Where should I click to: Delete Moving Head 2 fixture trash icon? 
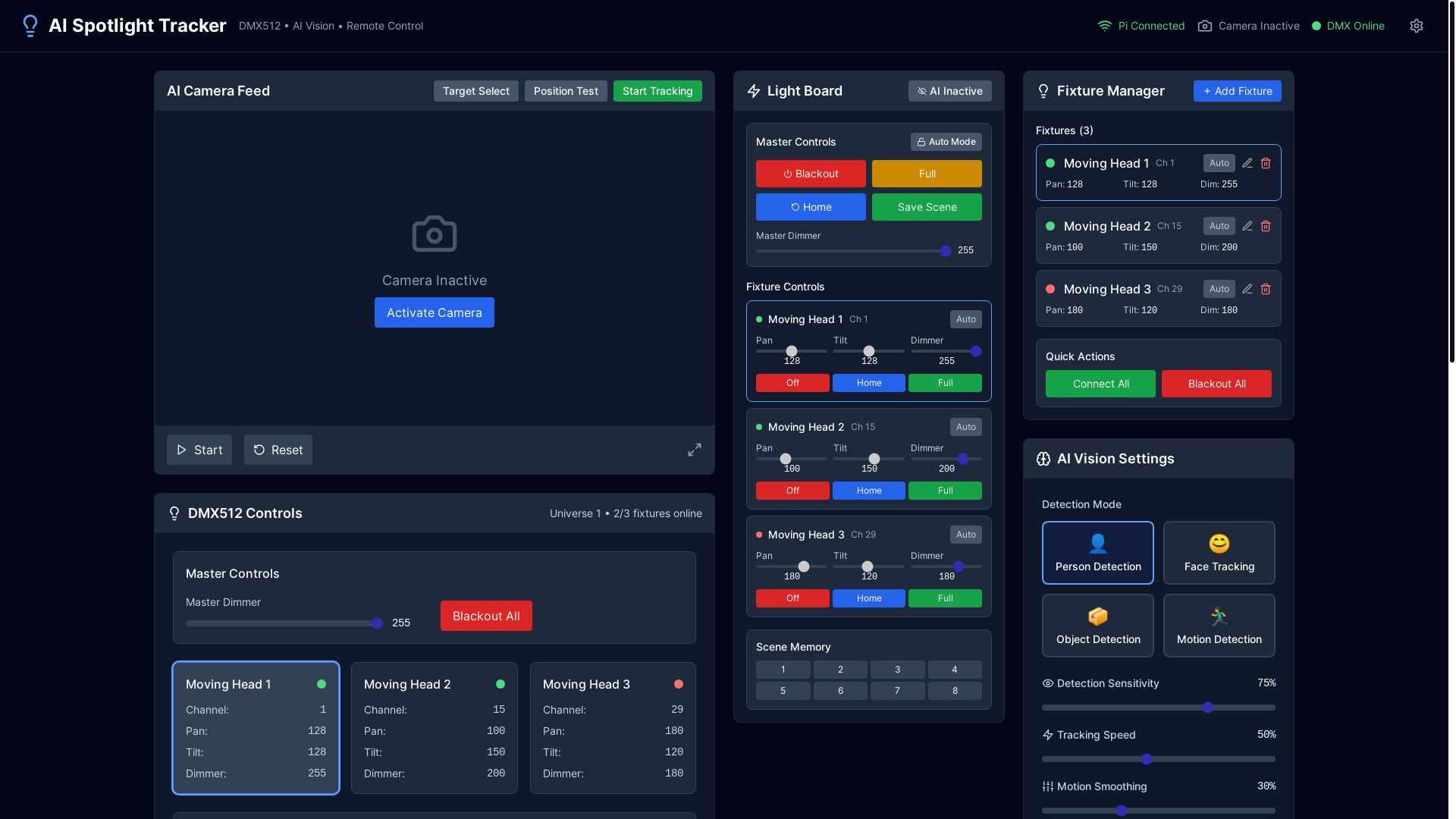pyautogui.click(x=1266, y=226)
